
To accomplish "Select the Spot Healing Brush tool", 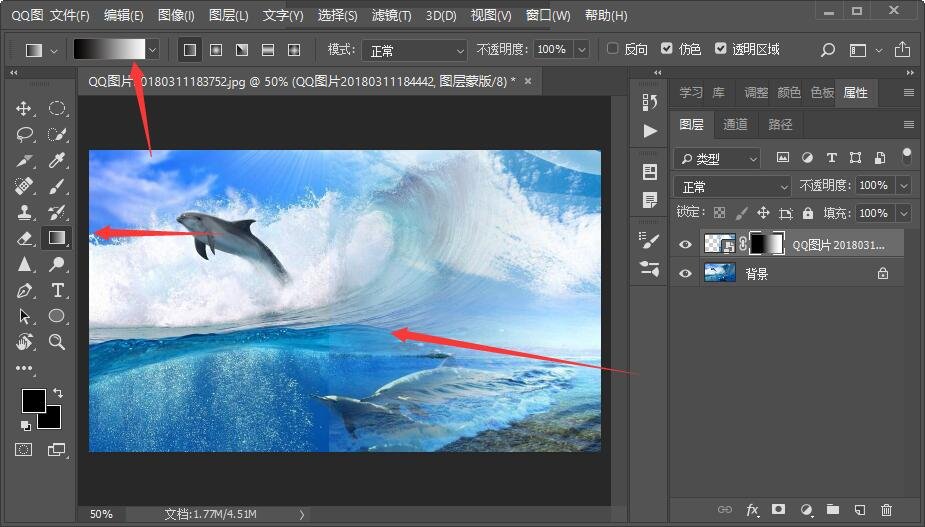I will [24, 186].
